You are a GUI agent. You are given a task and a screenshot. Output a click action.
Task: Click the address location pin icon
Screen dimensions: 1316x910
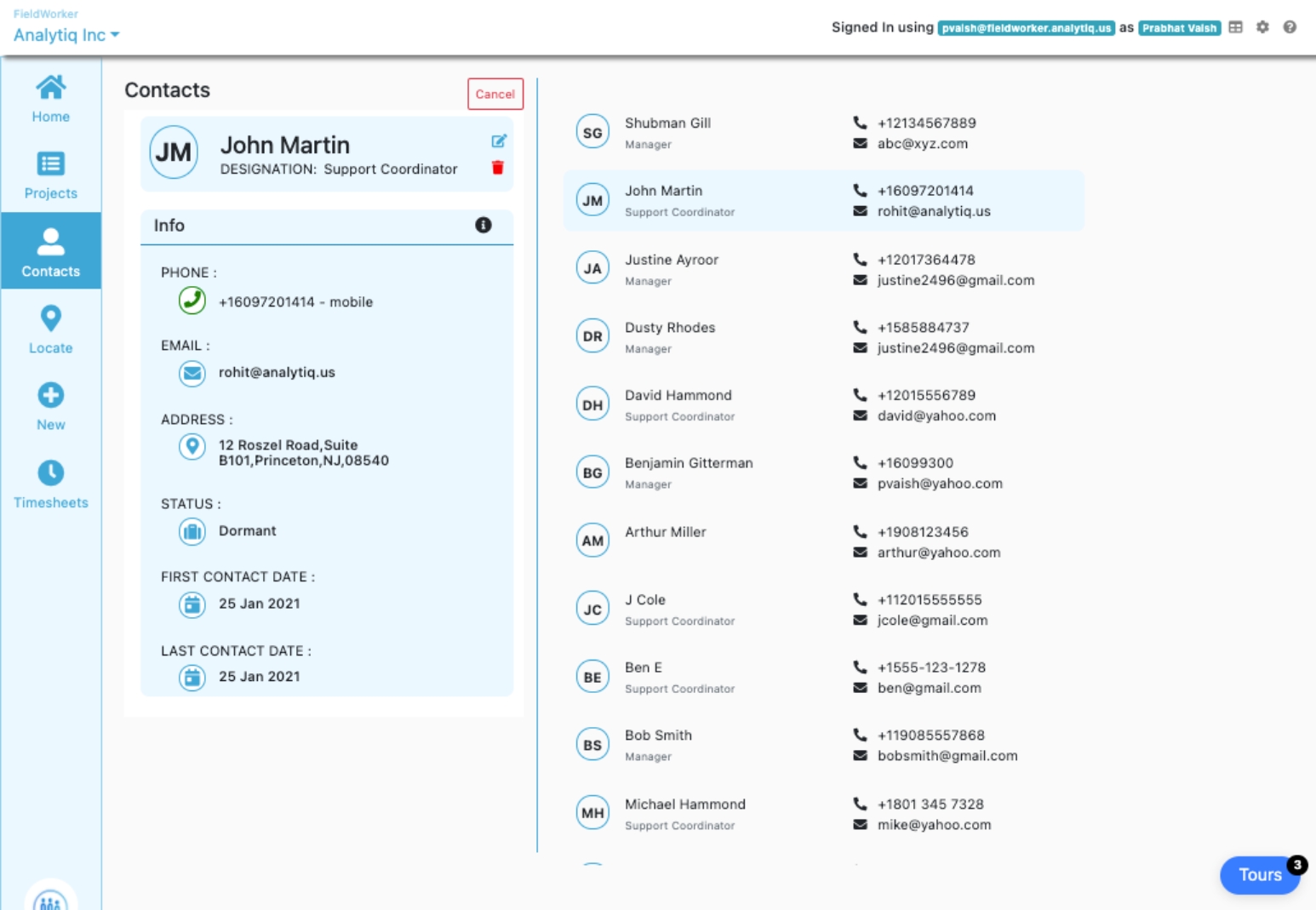[x=192, y=446]
